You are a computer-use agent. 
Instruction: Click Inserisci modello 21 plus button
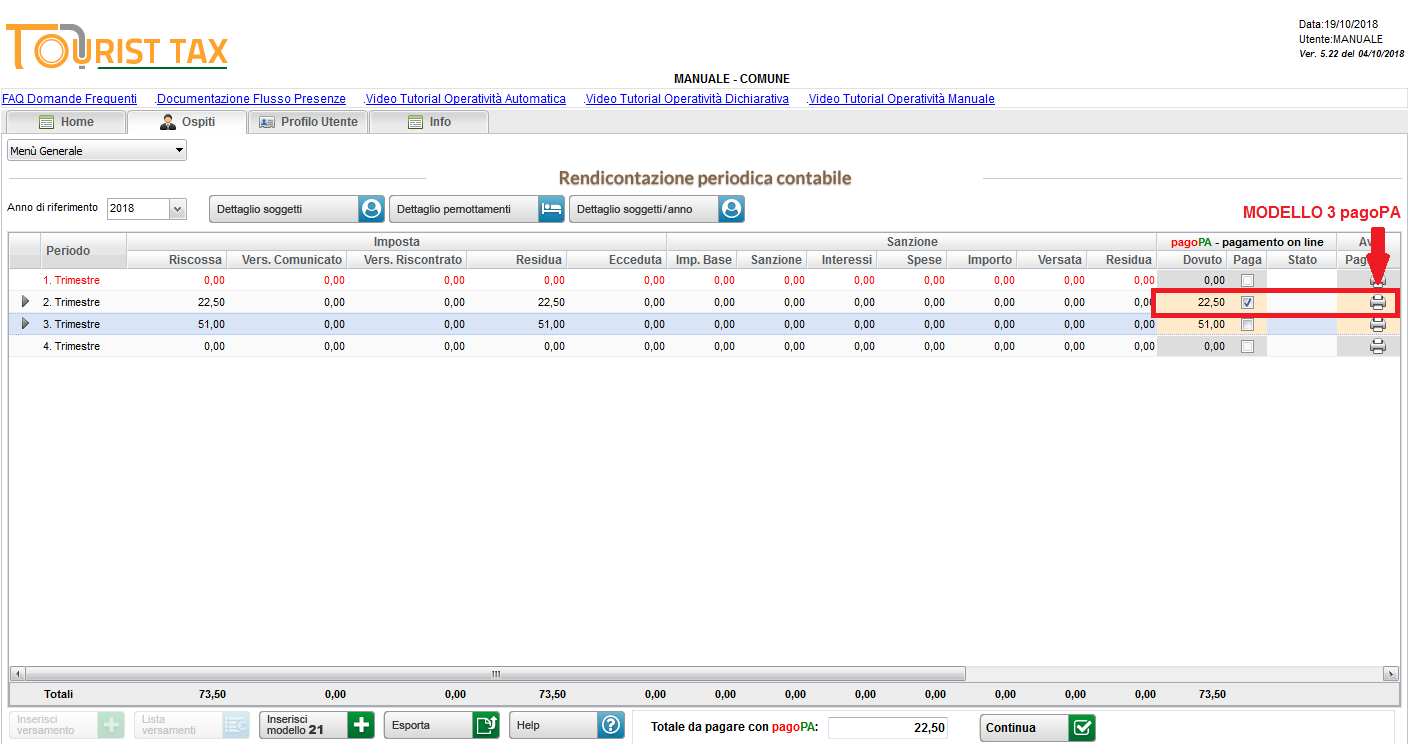coord(316,725)
